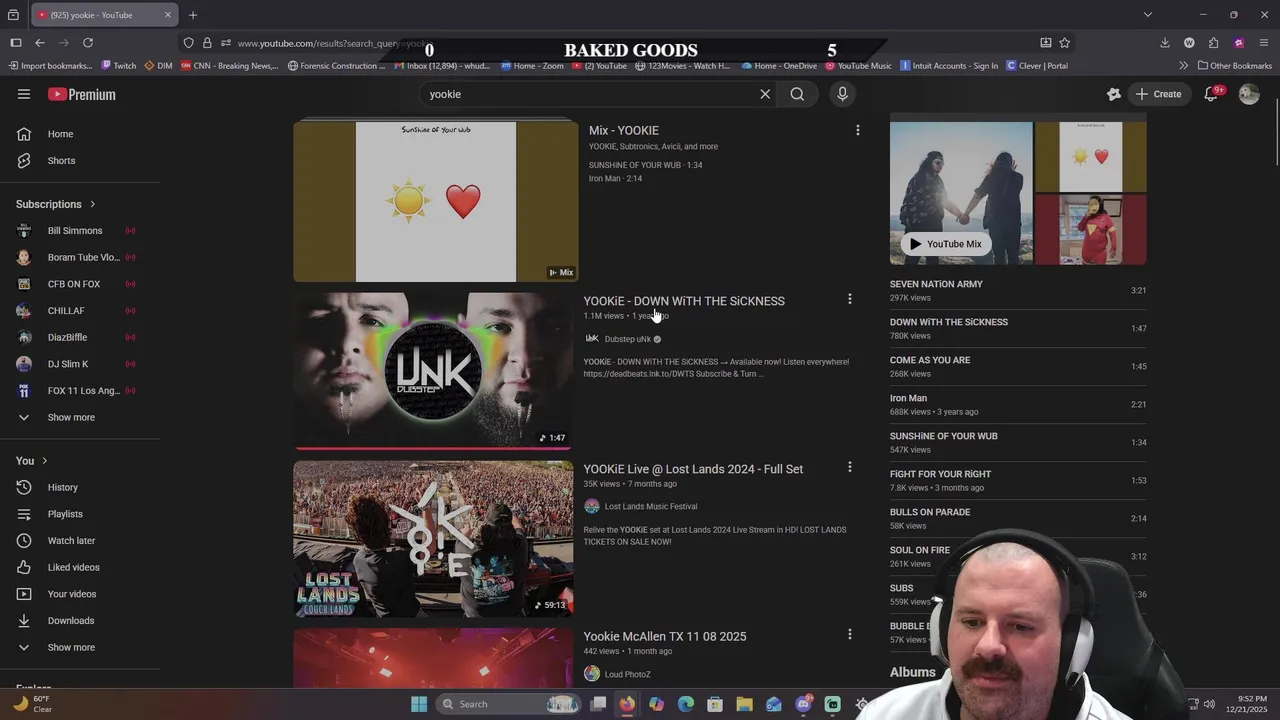The image size is (1280, 720).
Task: Open options for Yookie McAllen result
Action: click(x=850, y=634)
